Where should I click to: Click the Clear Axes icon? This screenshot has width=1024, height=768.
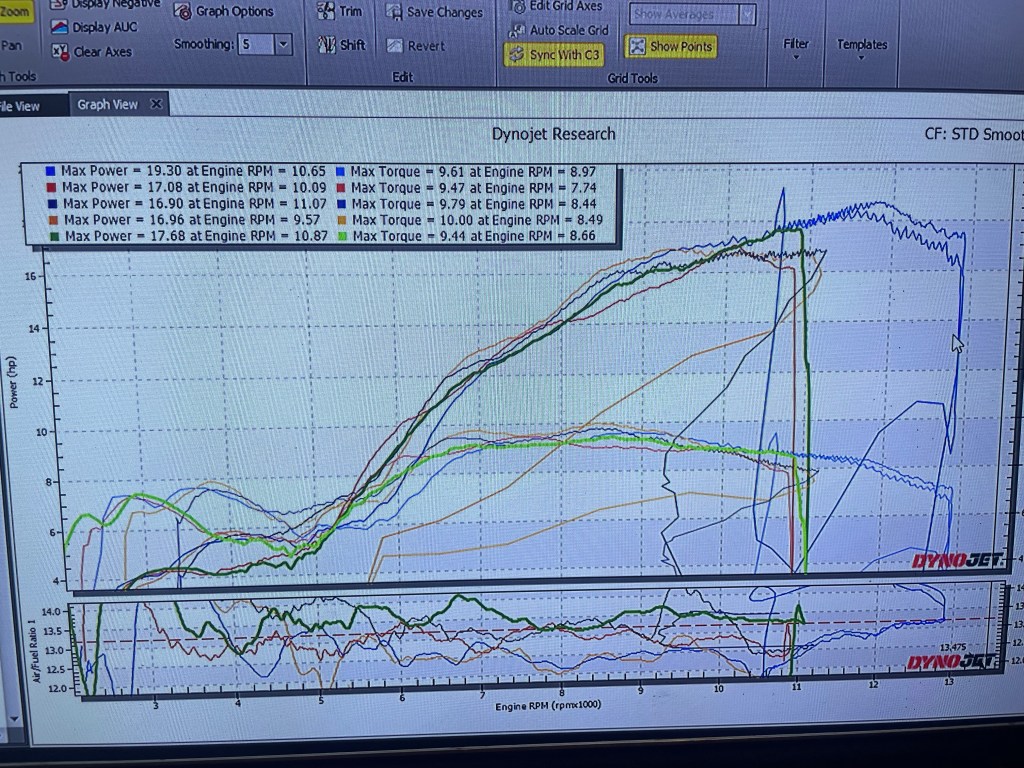click(59, 52)
